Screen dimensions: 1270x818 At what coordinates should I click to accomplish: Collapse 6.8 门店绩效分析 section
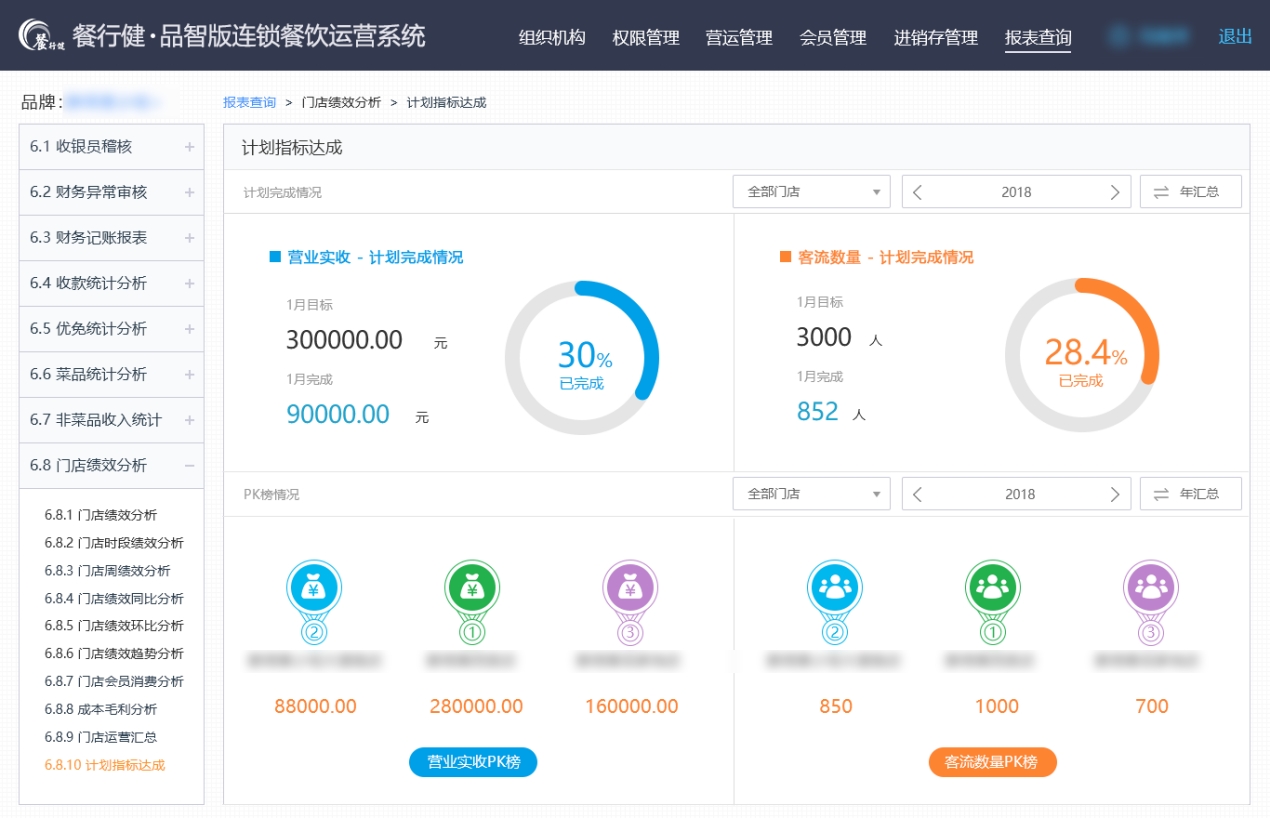click(x=111, y=465)
